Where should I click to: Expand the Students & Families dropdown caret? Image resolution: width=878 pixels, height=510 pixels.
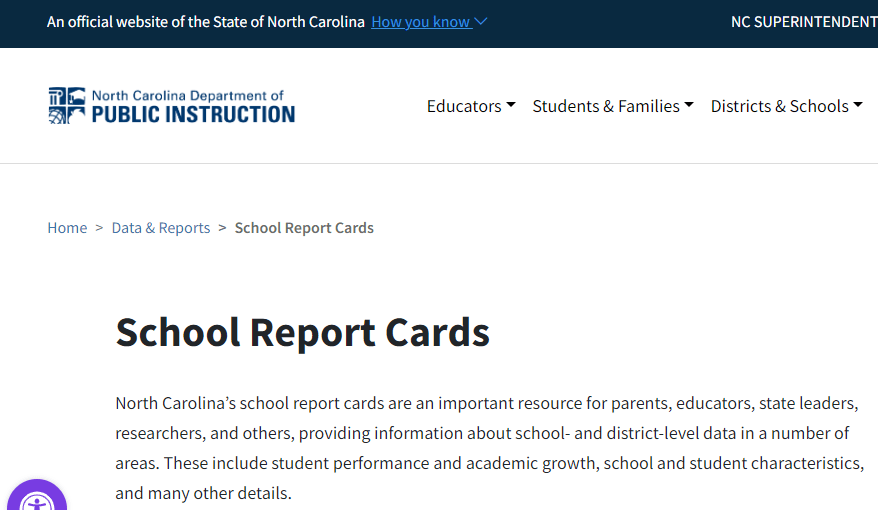click(689, 105)
